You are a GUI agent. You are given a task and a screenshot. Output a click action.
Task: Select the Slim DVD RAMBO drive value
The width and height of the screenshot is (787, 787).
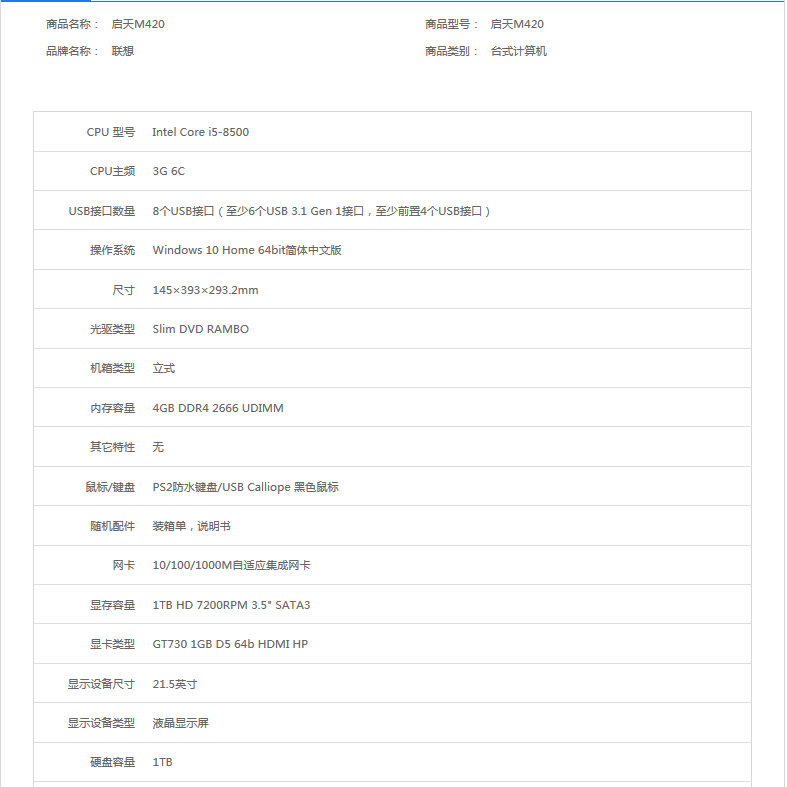[200, 329]
